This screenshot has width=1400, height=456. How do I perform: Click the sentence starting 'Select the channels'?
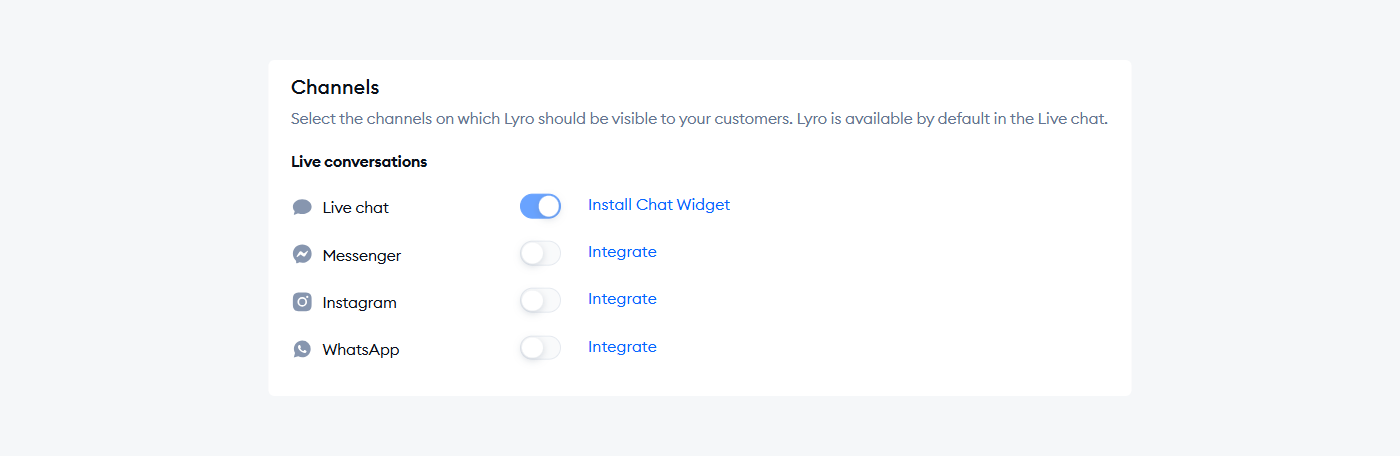click(540, 119)
